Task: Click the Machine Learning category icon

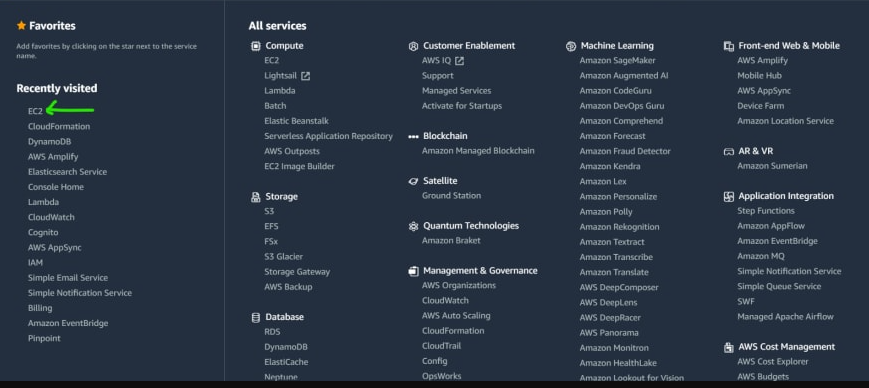Action: 571,46
